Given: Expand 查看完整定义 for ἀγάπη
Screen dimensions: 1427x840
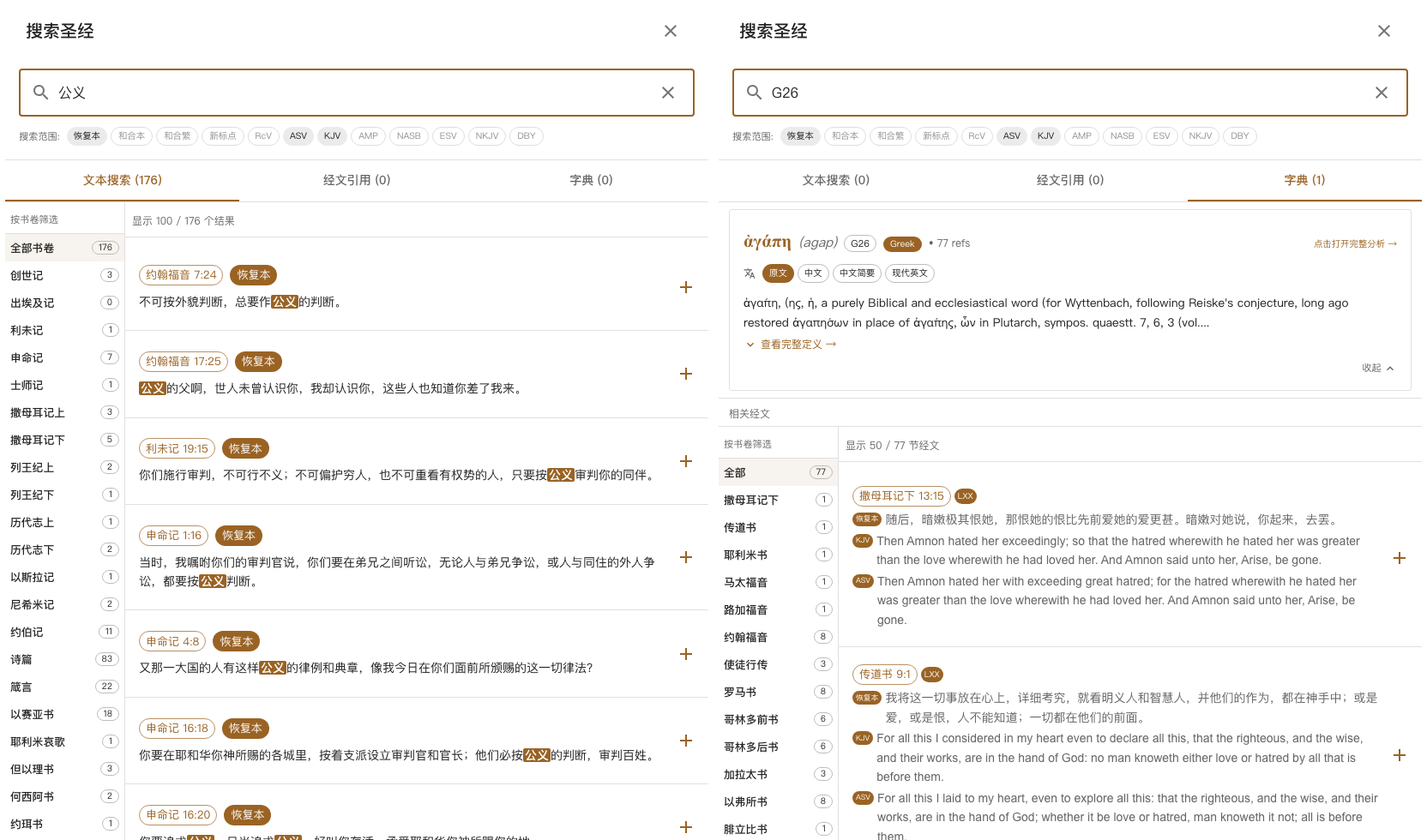Looking at the screenshot, I should coord(791,345).
